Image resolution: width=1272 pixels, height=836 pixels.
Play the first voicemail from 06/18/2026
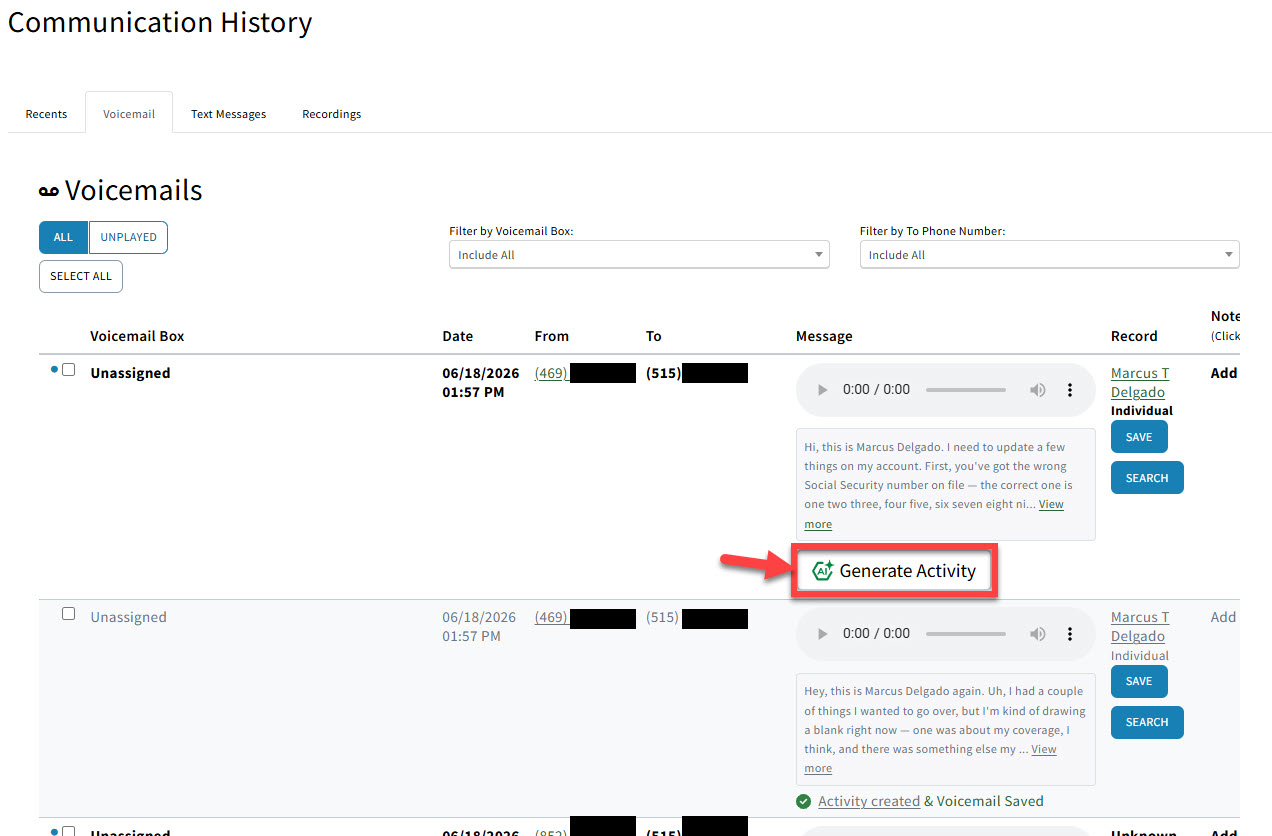[823, 390]
